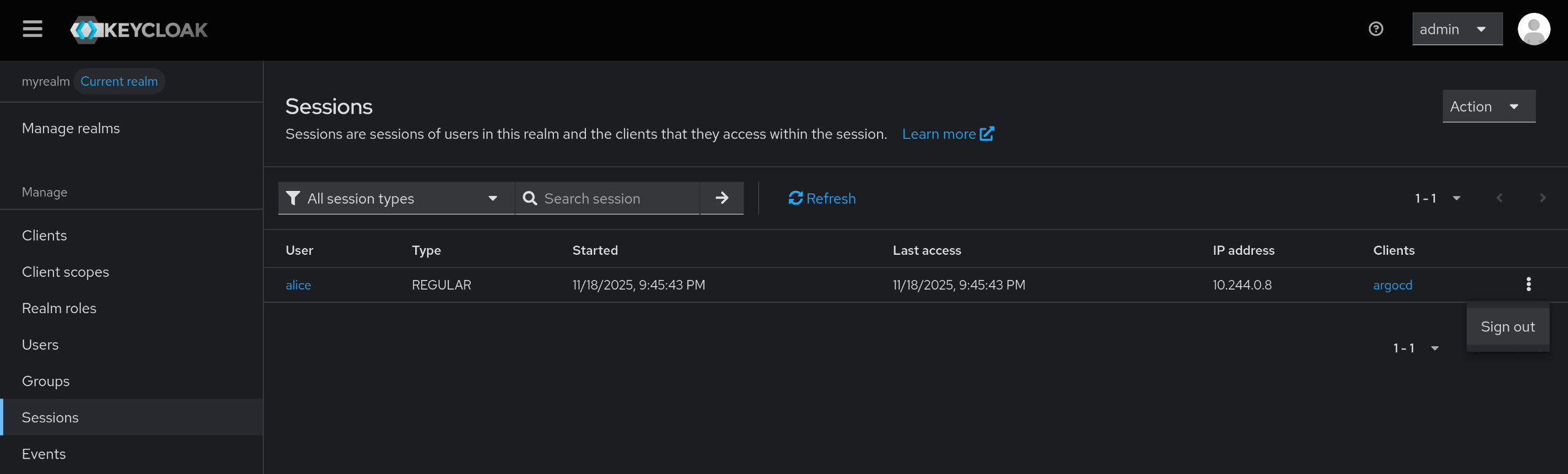Open the admin user dropdown
1568x474 pixels.
tap(1457, 29)
